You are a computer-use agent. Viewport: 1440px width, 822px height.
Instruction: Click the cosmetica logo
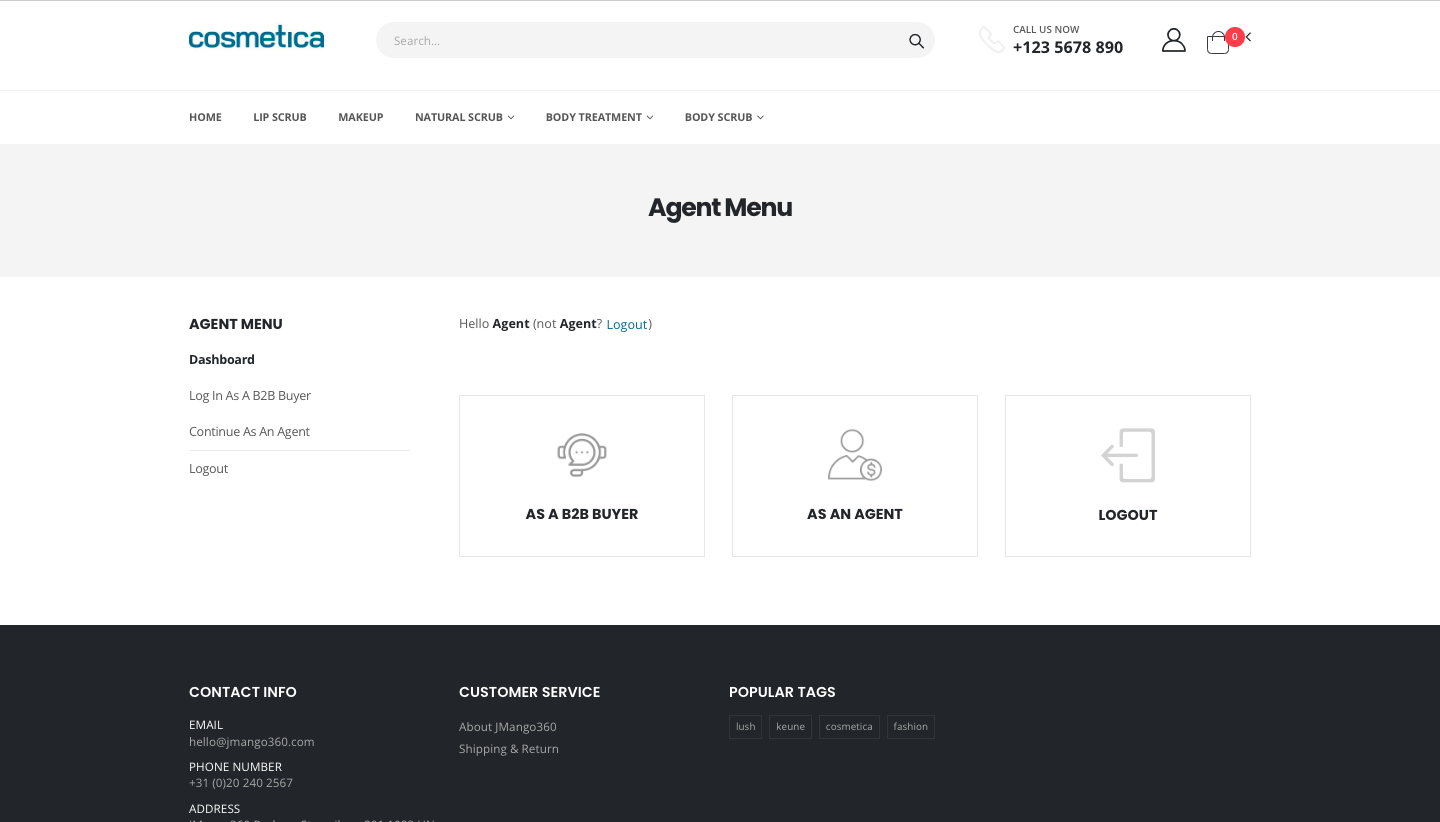pos(256,38)
